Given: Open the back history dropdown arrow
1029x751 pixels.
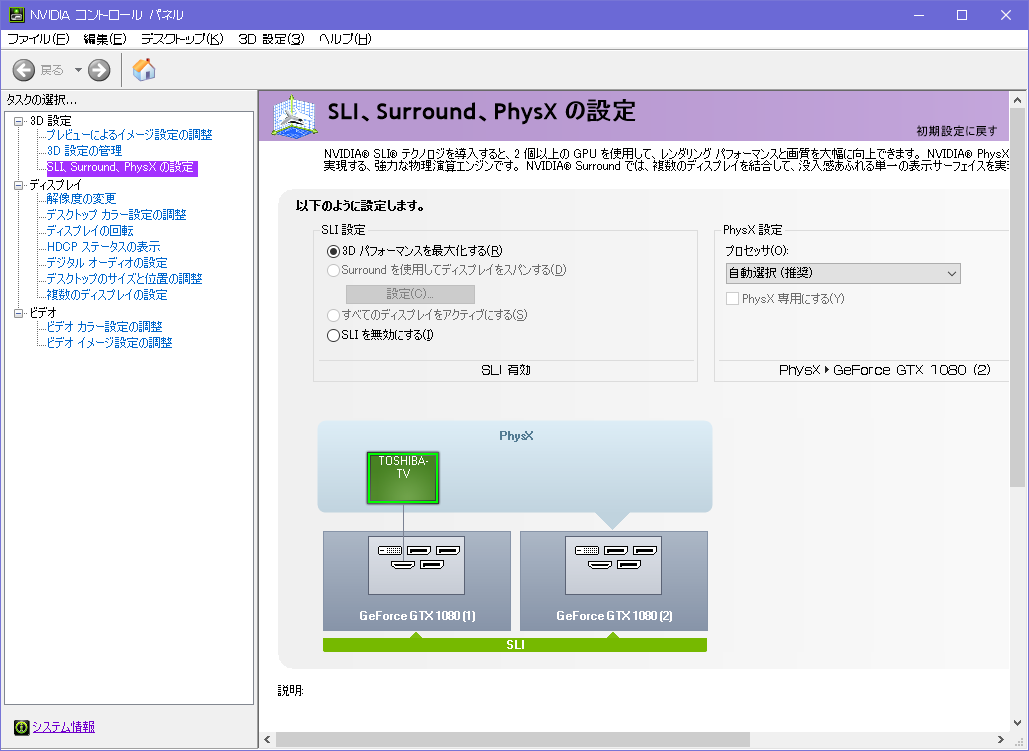Looking at the screenshot, I should click(78, 70).
